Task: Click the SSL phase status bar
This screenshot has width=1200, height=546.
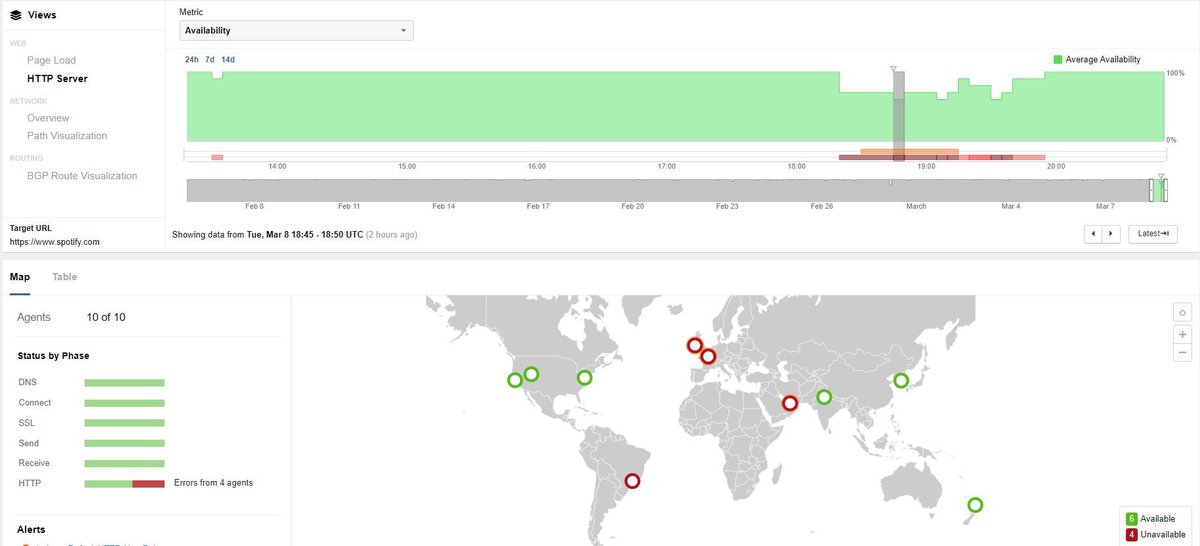Action: coord(124,423)
